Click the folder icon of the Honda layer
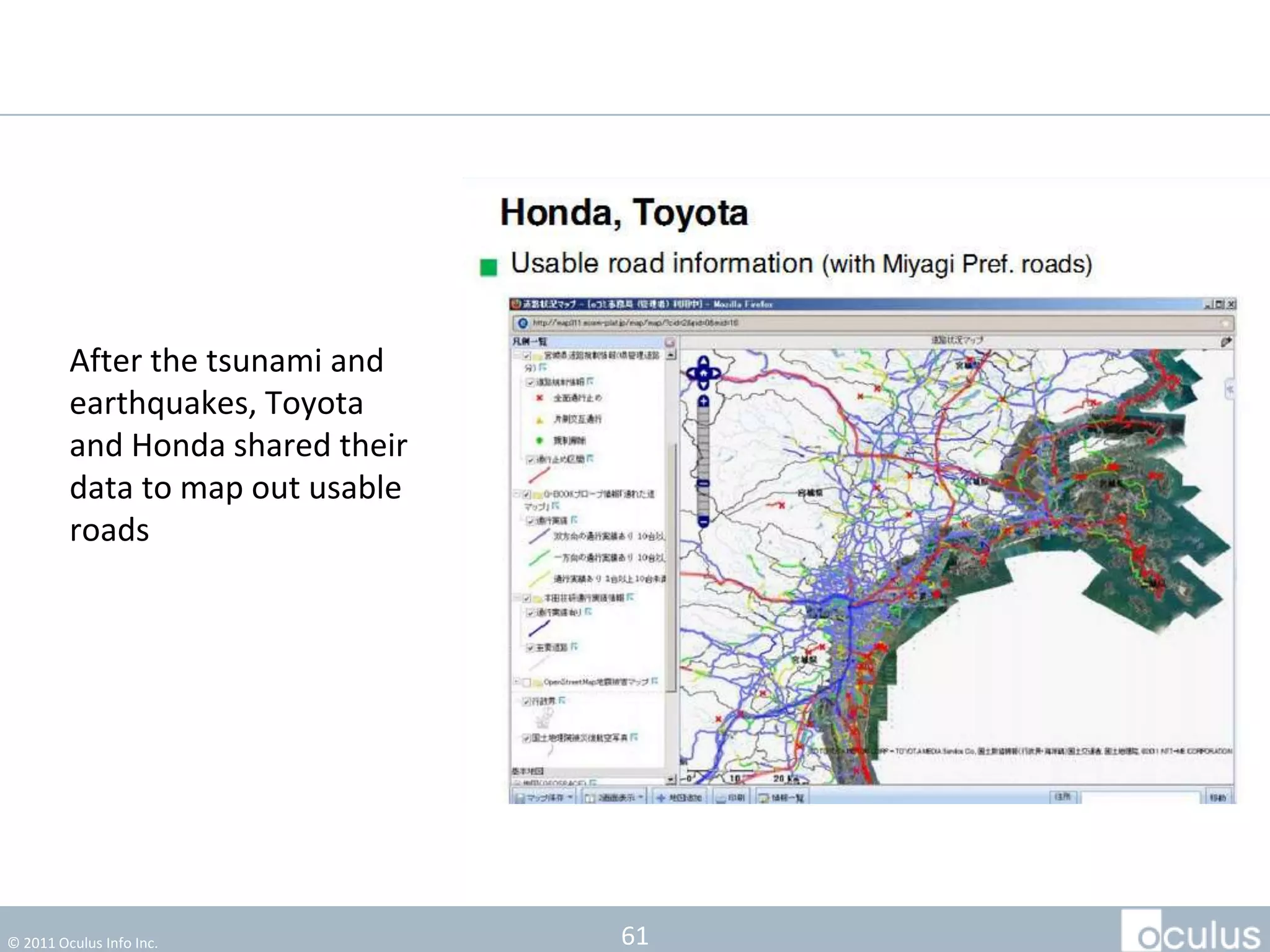The height and width of the screenshot is (952, 1270). tap(537, 598)
